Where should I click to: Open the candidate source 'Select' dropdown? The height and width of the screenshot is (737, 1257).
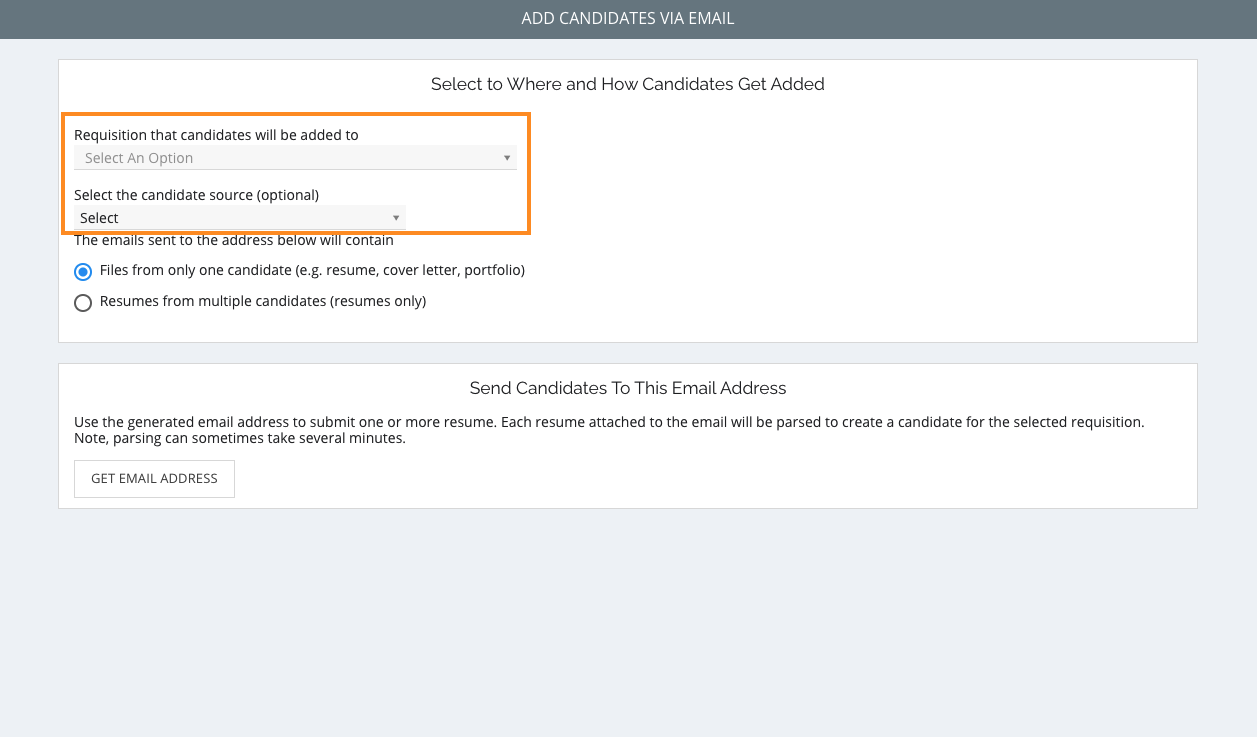pyautogui.click(x=240, y=218)
